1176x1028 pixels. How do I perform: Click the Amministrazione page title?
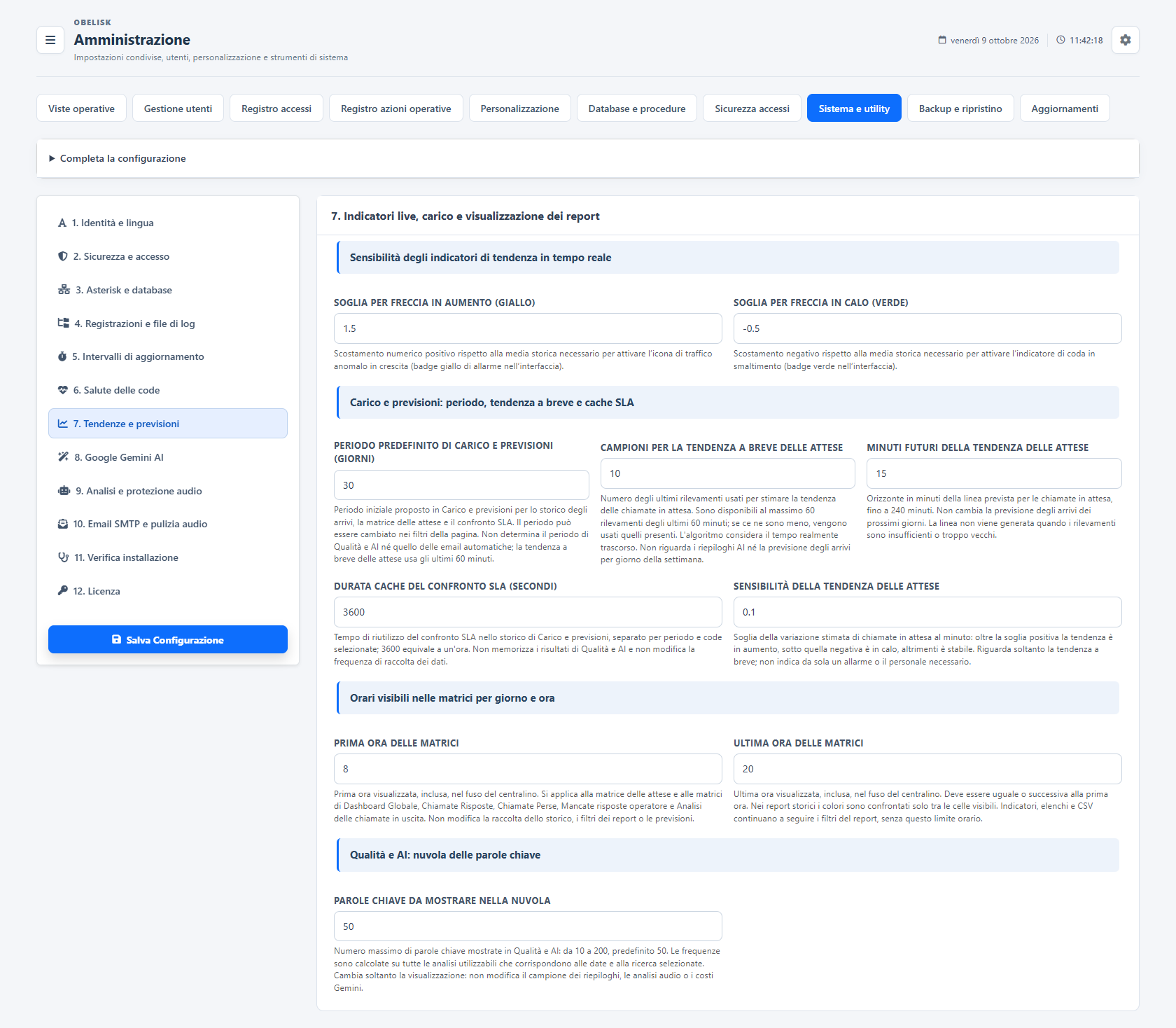132,40
